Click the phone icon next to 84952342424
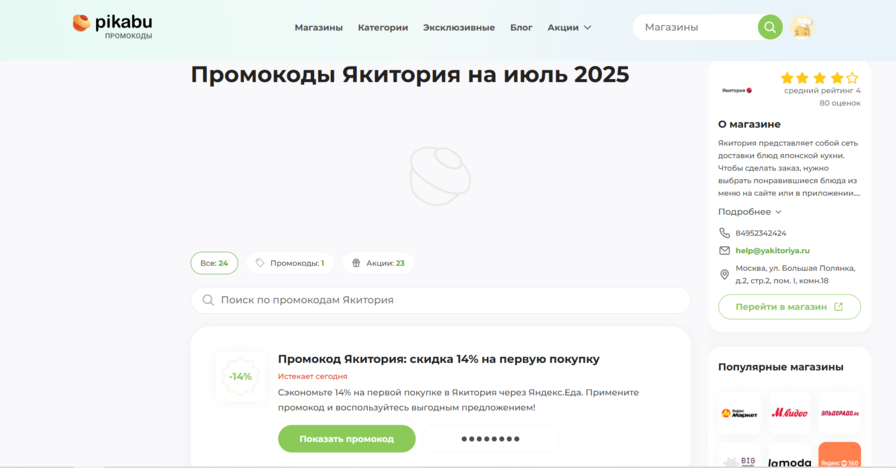 [x=724, y=233]
